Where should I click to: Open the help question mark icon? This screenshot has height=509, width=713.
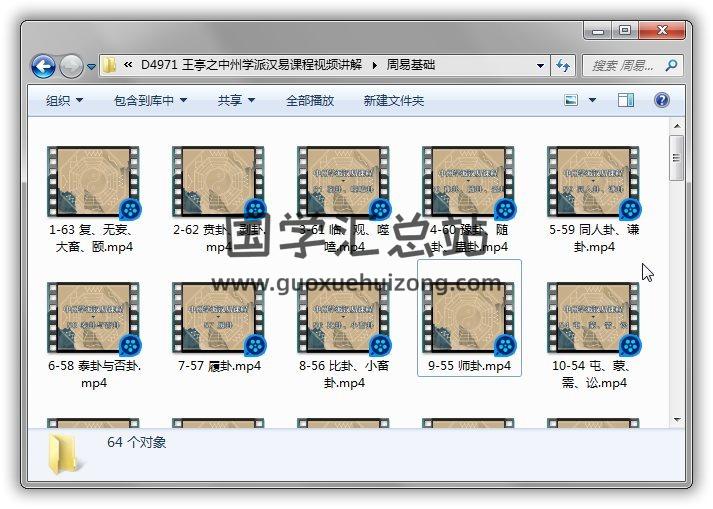tap(661, 100)
